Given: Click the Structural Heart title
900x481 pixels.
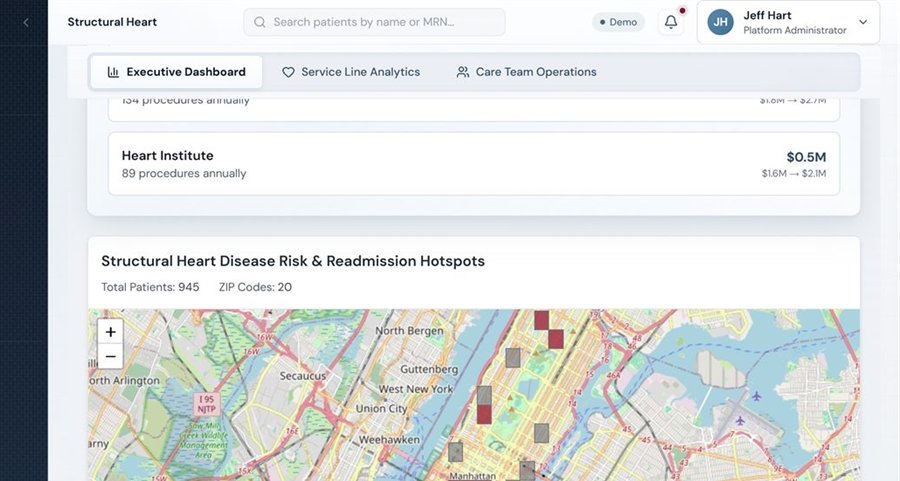Looking at the screenshot, I should coord(112,22).
